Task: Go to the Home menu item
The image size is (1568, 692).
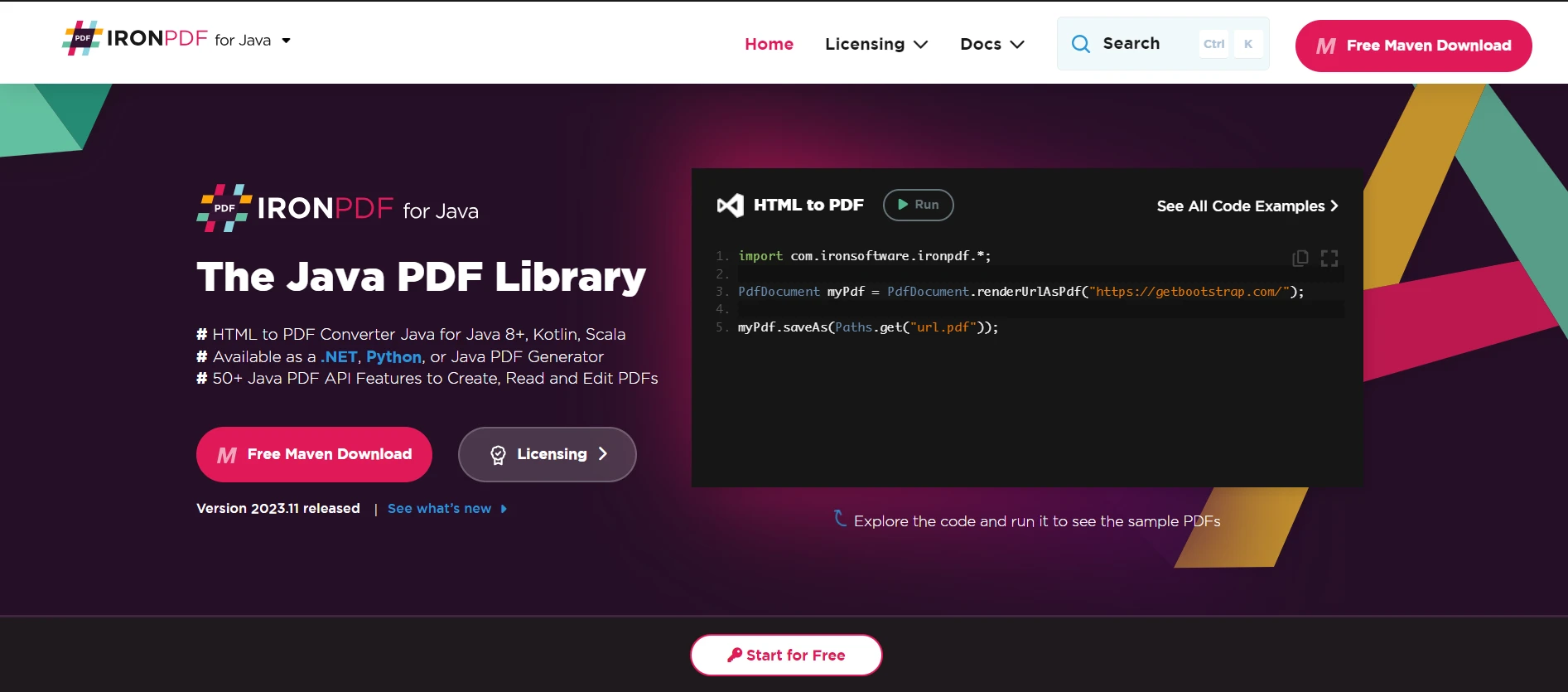Action: pyautogui.click(x=769, y=44)
